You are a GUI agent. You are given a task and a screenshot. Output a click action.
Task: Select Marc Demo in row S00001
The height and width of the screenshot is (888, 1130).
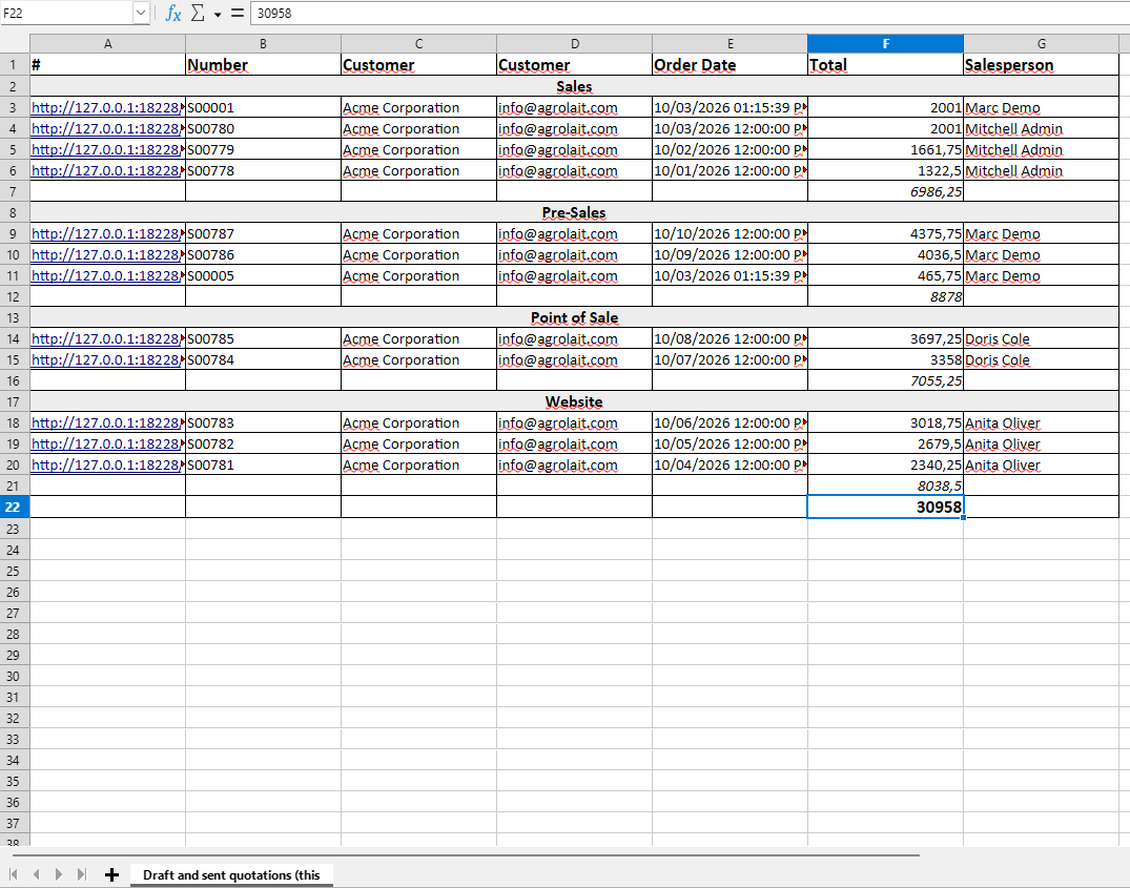tap(1041, 107)
